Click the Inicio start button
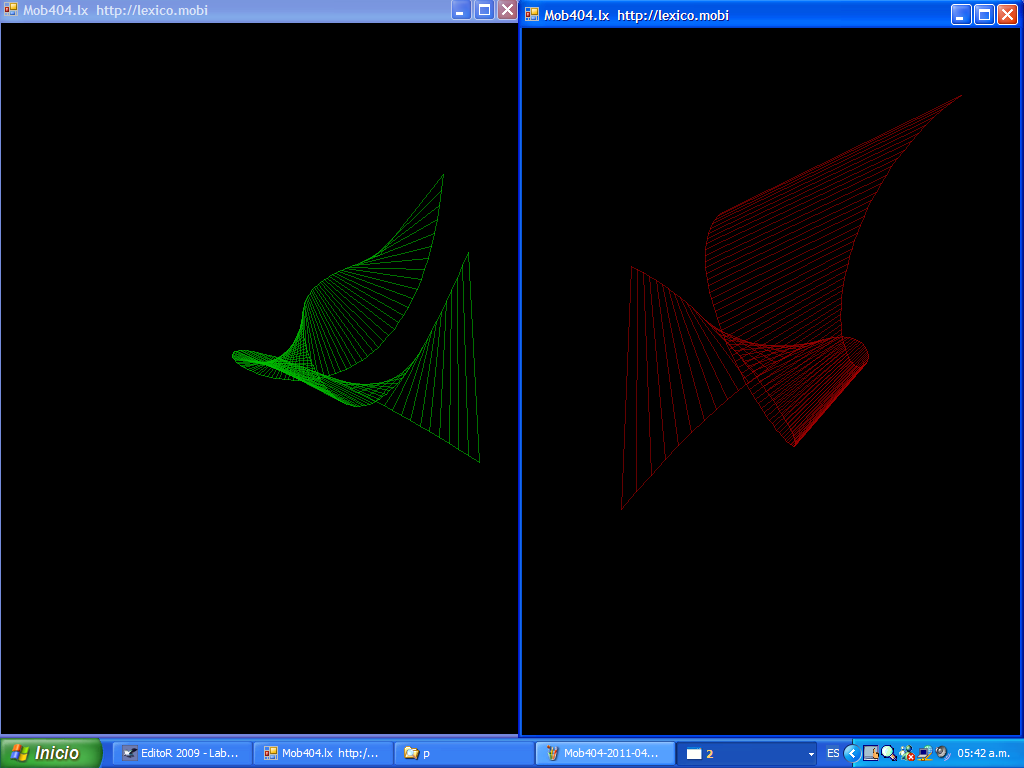 (x=51, y=753)
